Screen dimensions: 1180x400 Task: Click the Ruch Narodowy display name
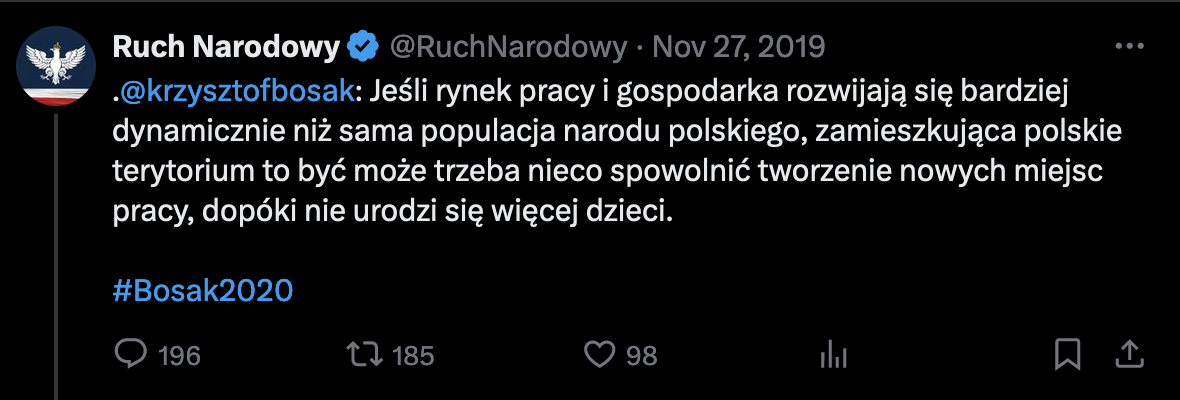226,46
